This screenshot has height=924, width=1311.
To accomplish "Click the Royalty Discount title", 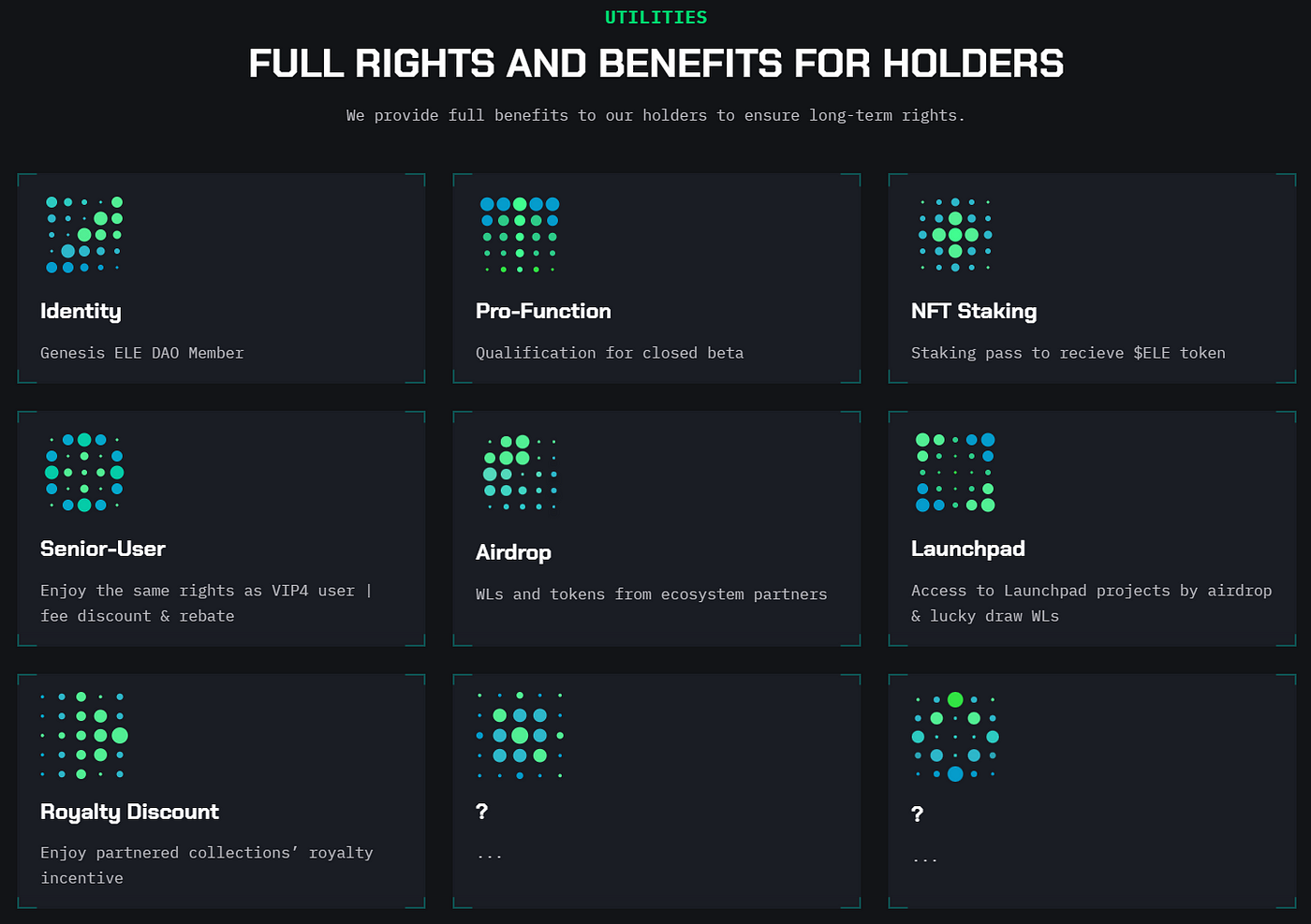I will [129, 812].
